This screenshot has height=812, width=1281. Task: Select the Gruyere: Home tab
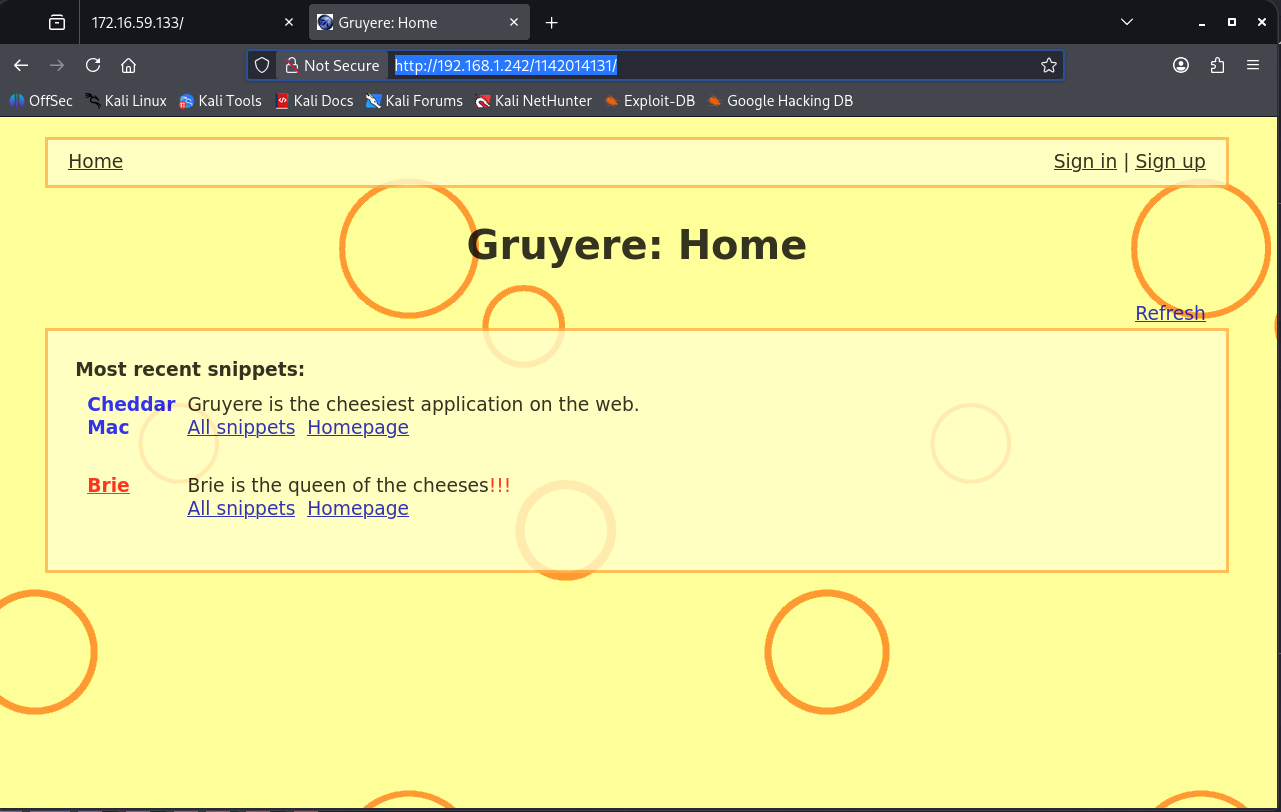pyautogui.click(x=419, y=22)
